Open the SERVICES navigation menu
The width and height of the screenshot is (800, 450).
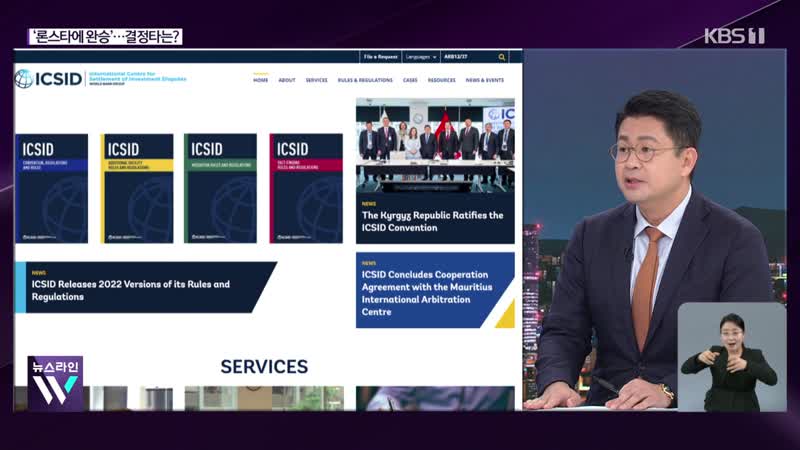click(x=316, y=80)
